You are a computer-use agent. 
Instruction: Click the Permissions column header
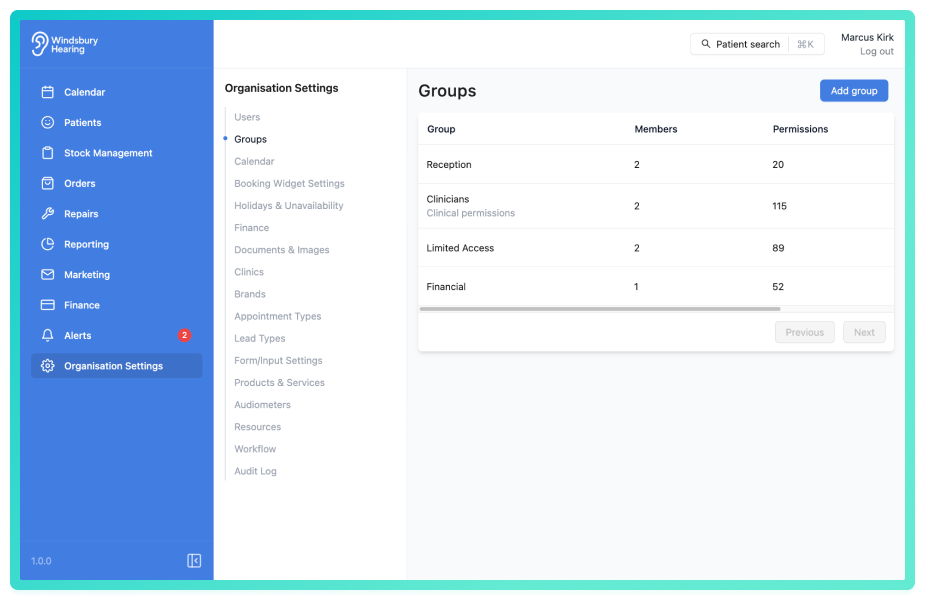pyautogui.click(x=800, y=129)
